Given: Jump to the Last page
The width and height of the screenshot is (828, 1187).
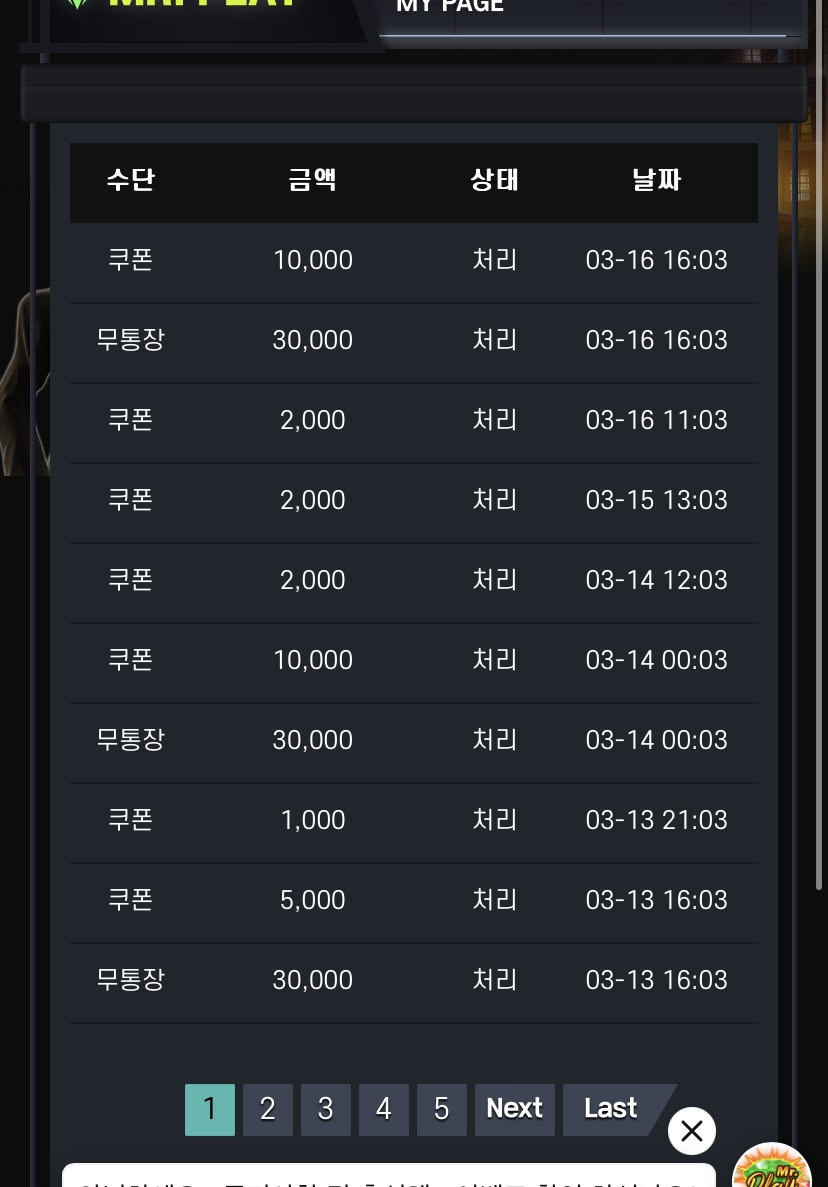Looking at the screenshot, I should (x=611, y=1109).
